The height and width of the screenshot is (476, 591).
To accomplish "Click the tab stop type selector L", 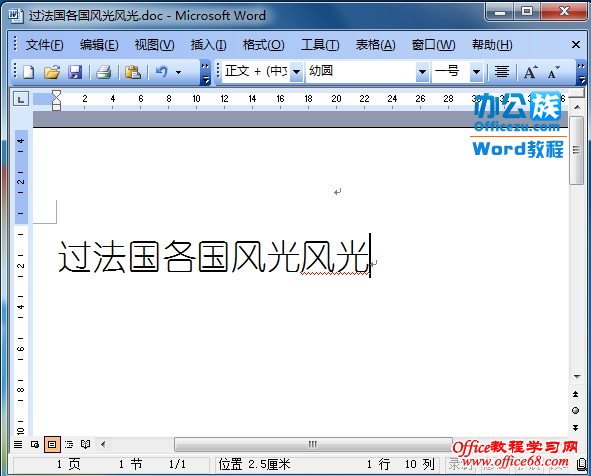I will (x=21, y=99).
